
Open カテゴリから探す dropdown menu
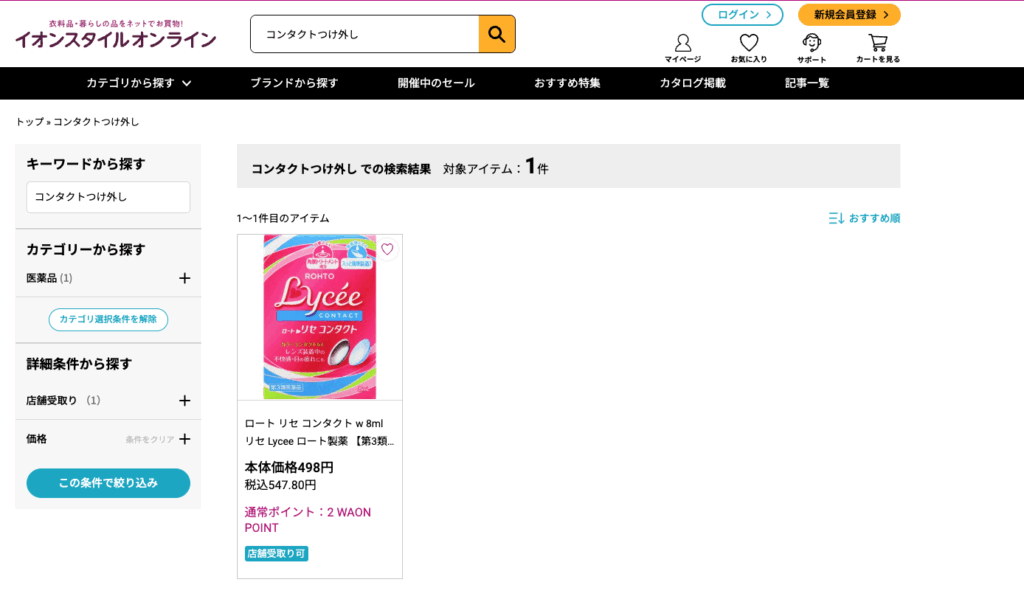[138, 83]
